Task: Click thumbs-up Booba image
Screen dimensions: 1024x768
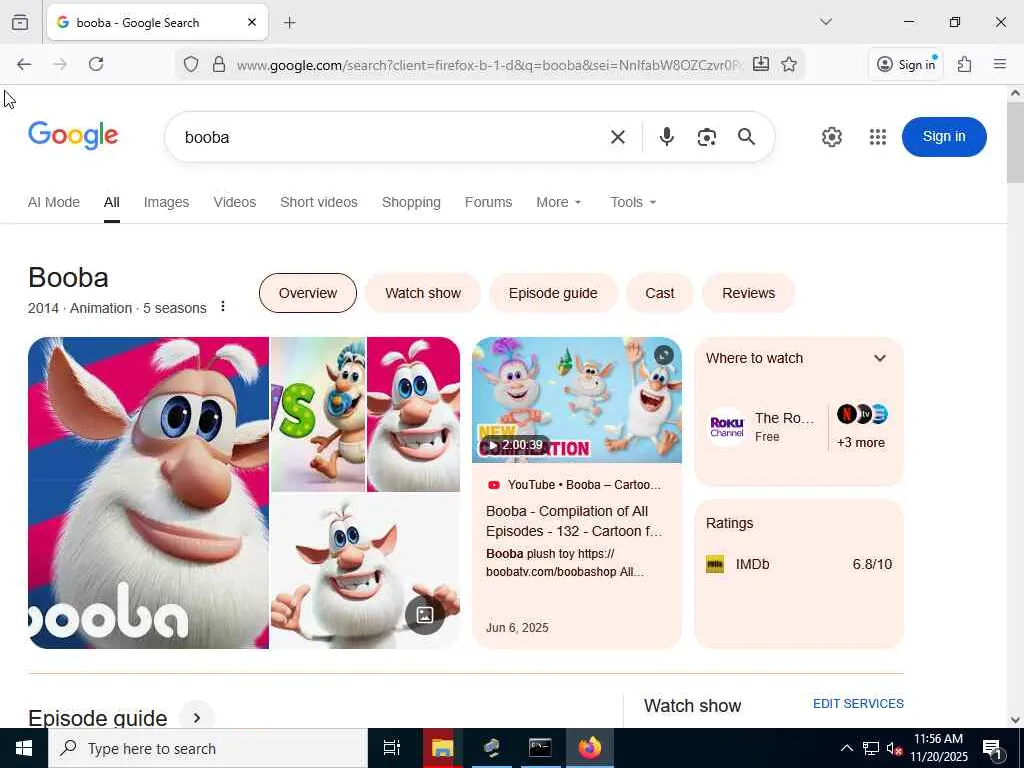Action: pos(365,571)
